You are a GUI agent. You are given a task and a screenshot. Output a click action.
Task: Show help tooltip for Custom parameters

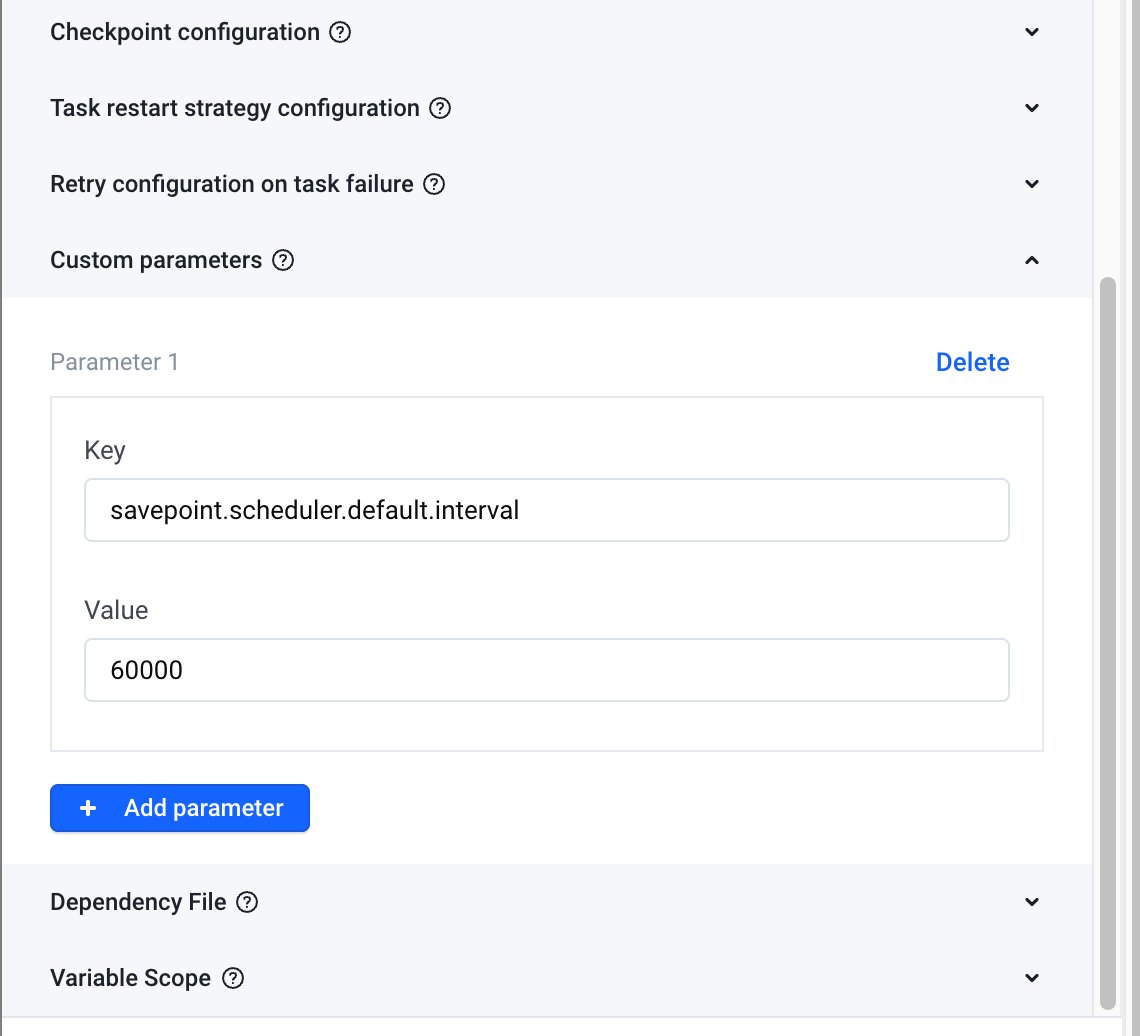[x=283, y=260]
